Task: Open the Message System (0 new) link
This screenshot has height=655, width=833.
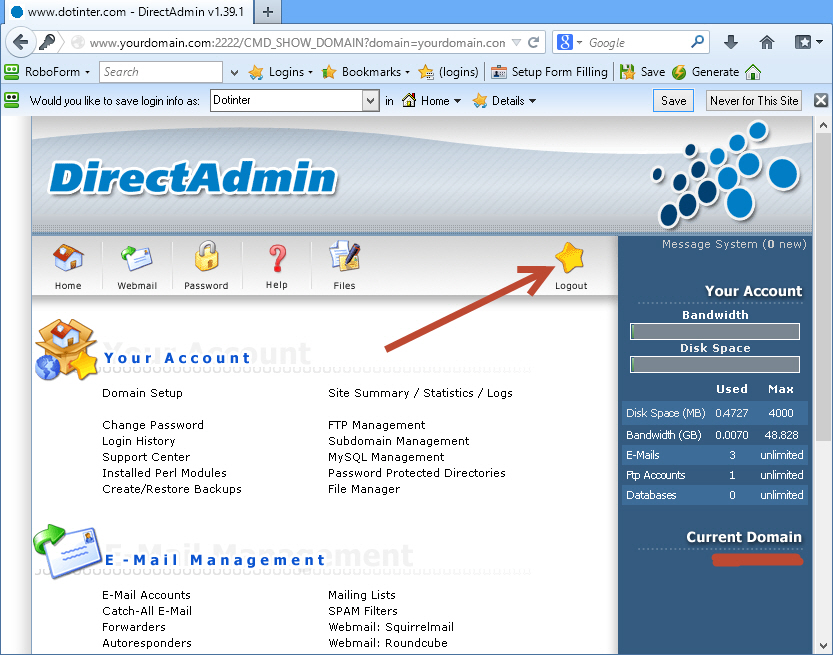Action: (734, 244)
